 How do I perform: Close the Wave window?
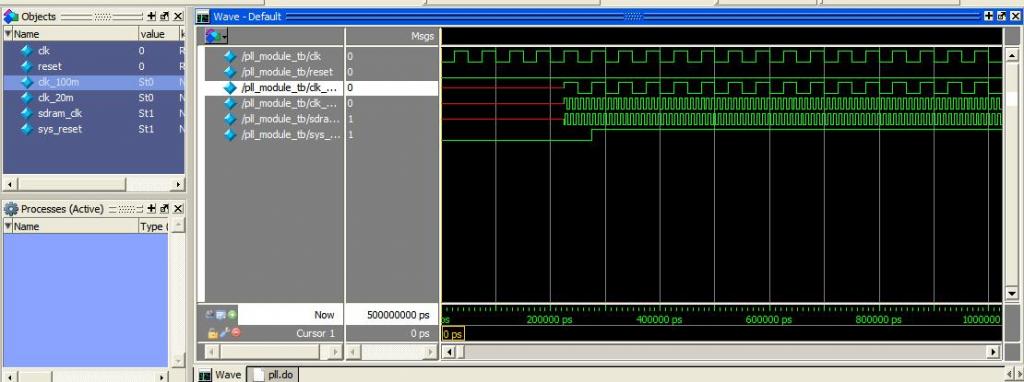pos(1015,16)
